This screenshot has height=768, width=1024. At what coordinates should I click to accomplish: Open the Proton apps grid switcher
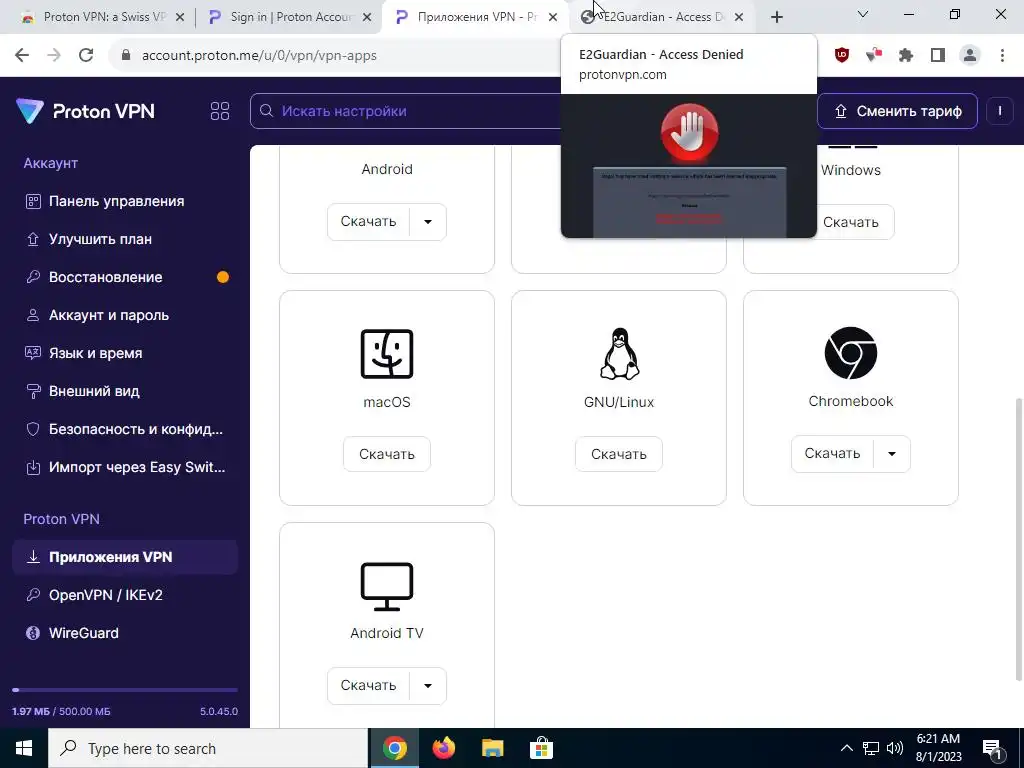click(x=220, y=111)
